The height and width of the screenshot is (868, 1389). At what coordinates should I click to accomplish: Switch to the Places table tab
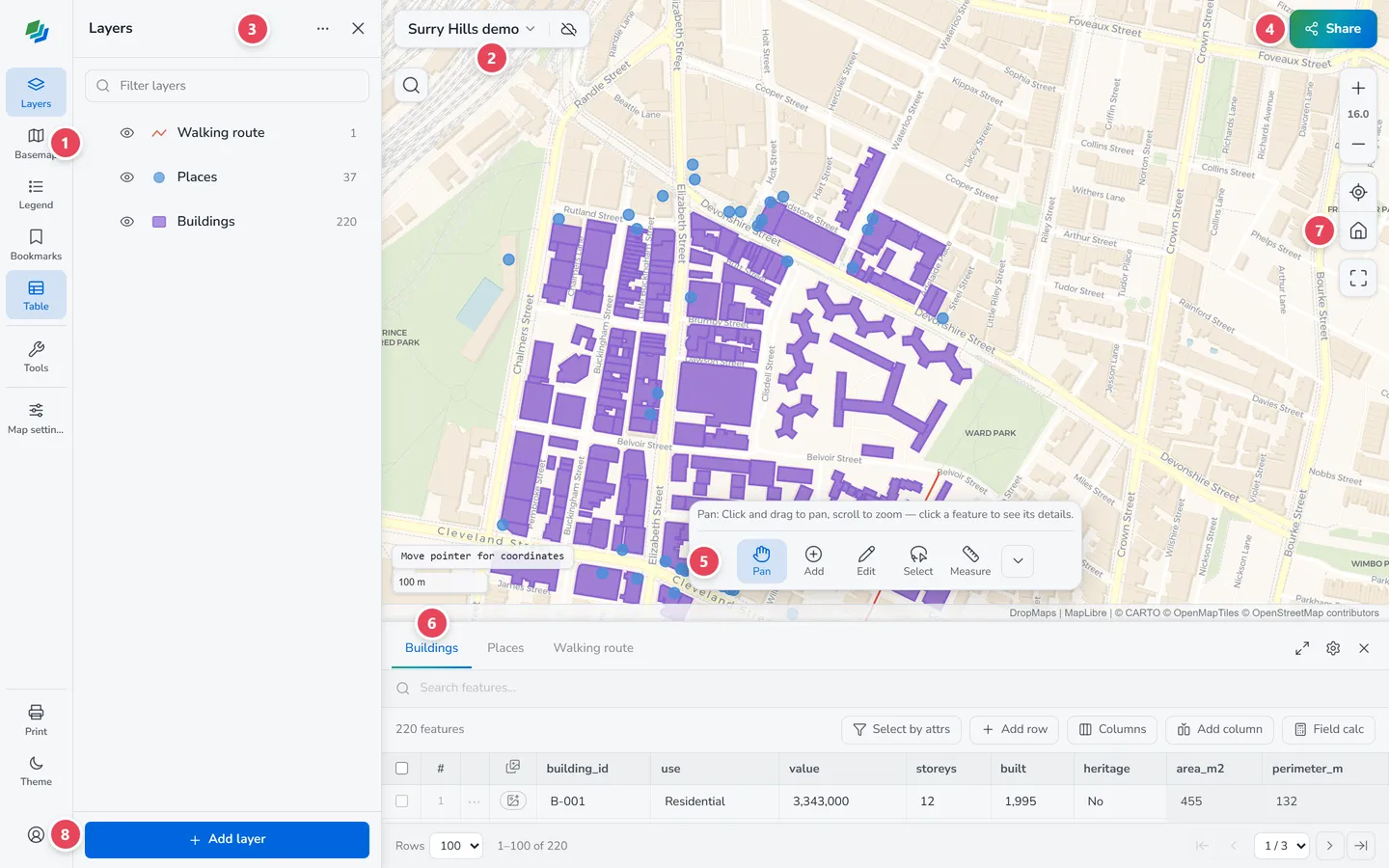pyautogui.click(x=505, y=648)
